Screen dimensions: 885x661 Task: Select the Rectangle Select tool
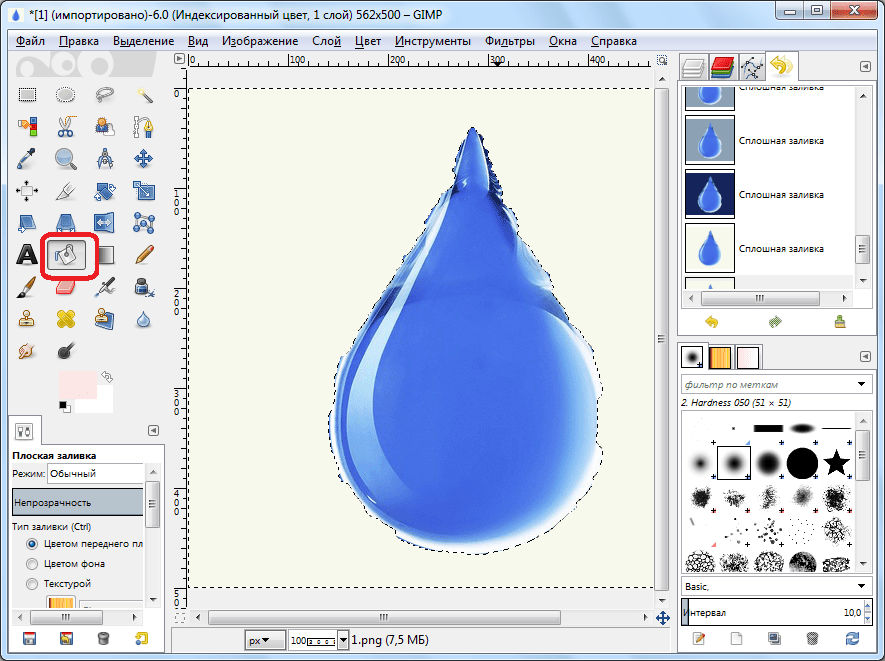[x=27, y=95]
